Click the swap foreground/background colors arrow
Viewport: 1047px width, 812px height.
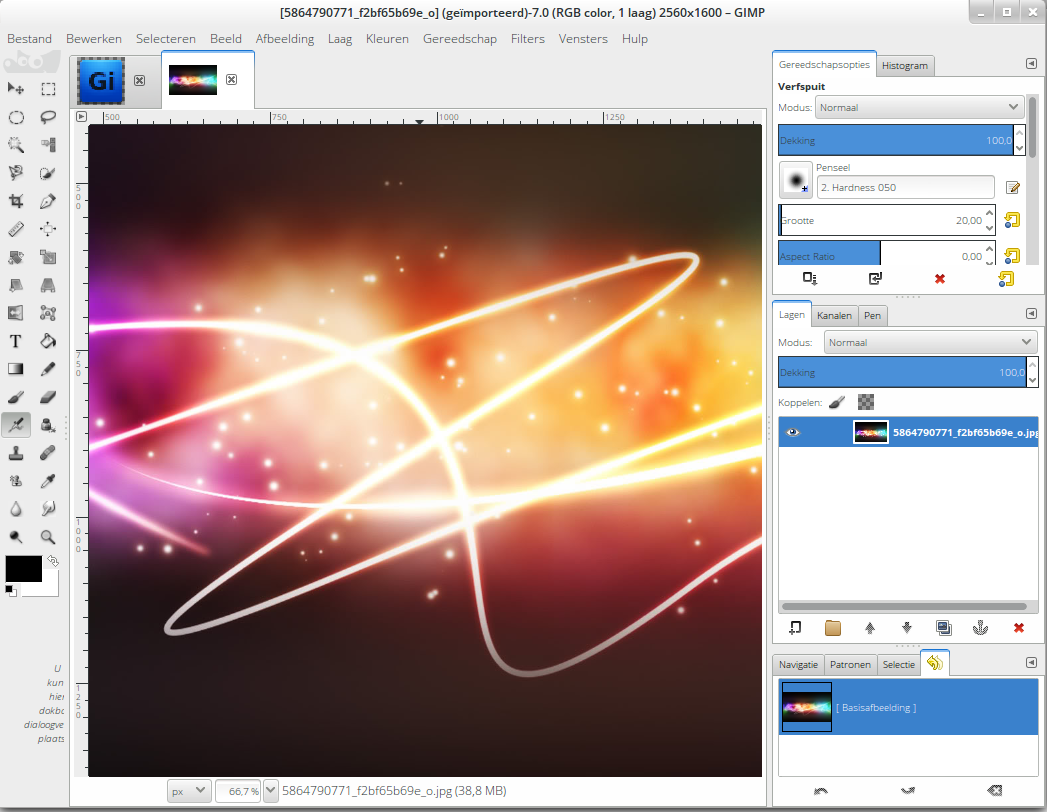pos(53,561)
